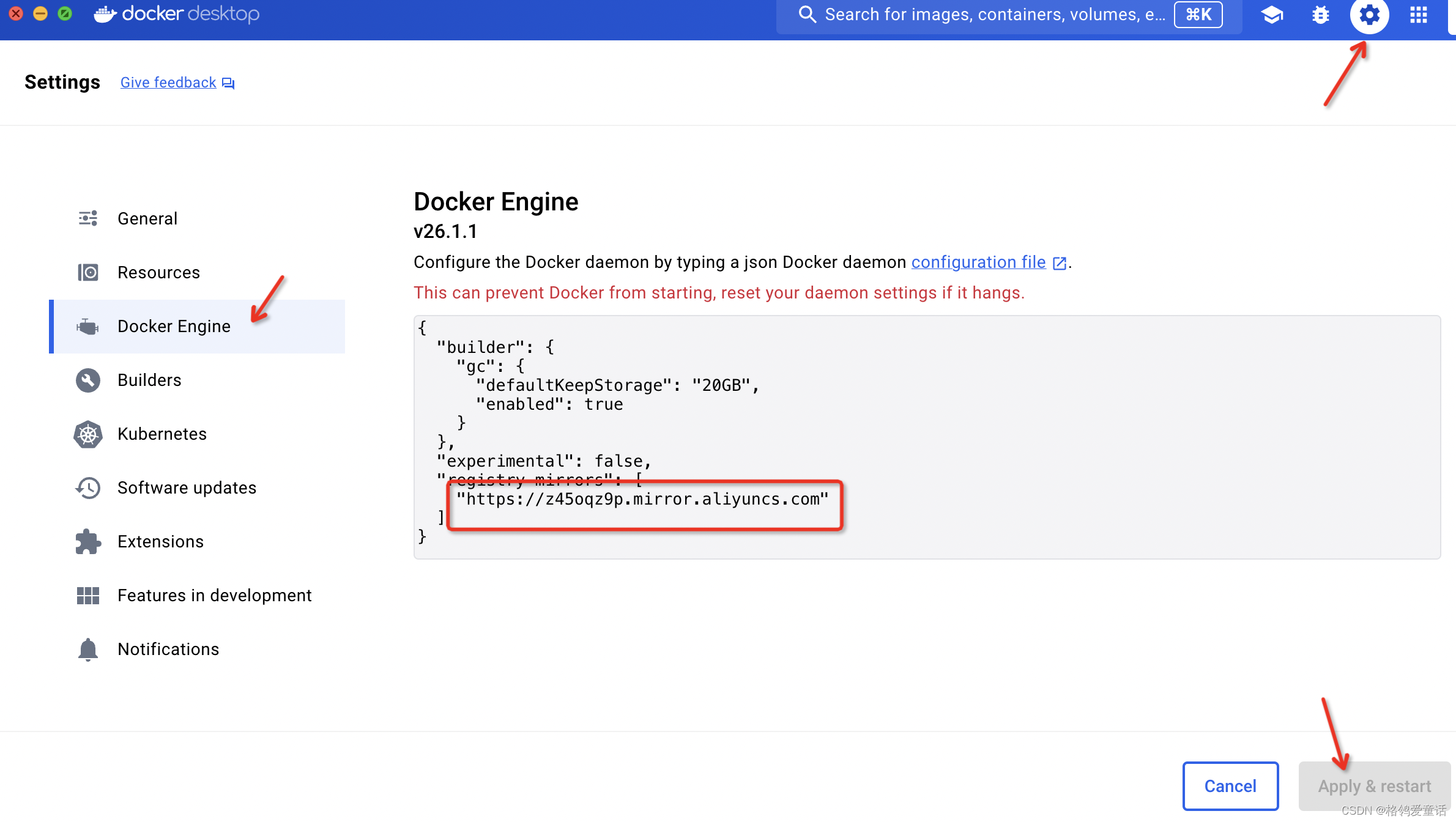The image size is (1456, 822).
Task: Open the configuration file documentation link
Action: [x=978, y=262]
